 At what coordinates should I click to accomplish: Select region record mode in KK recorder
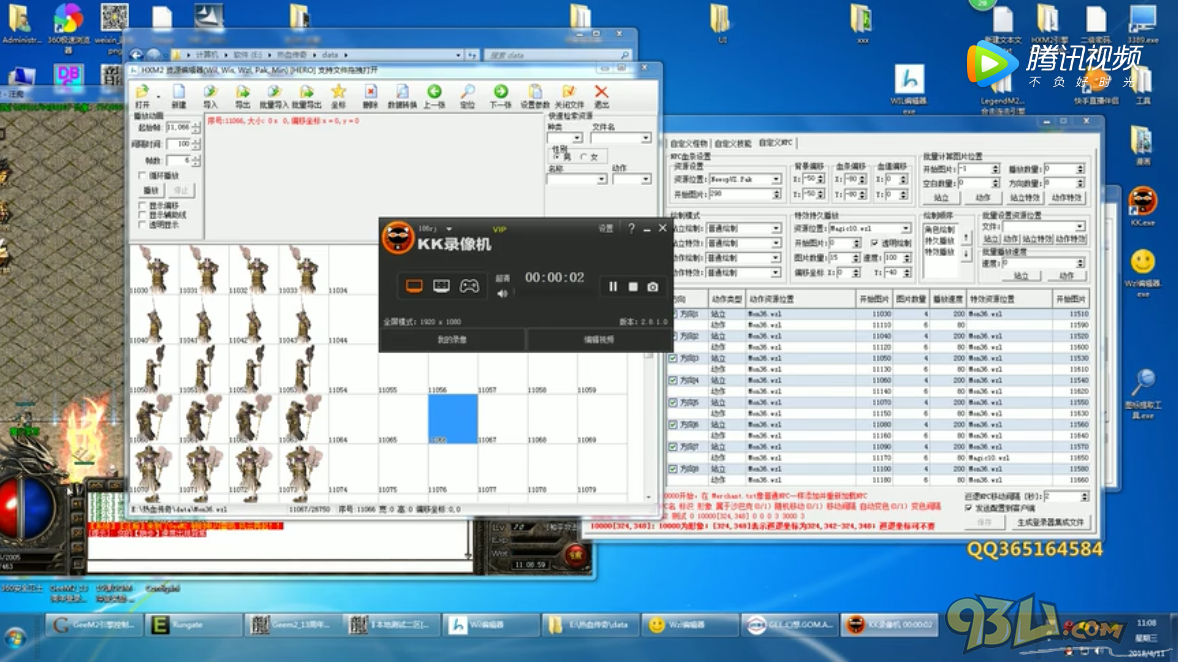point(441,286)
